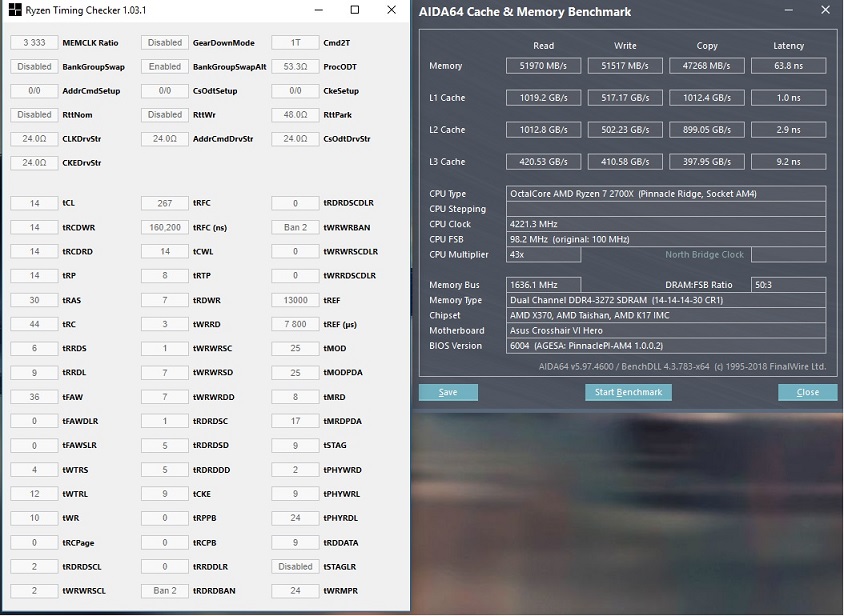This screenshot has height=616, width=844.
Task: Click the BankGroupSwapAlt Enabled field
Action: [165, 67]
